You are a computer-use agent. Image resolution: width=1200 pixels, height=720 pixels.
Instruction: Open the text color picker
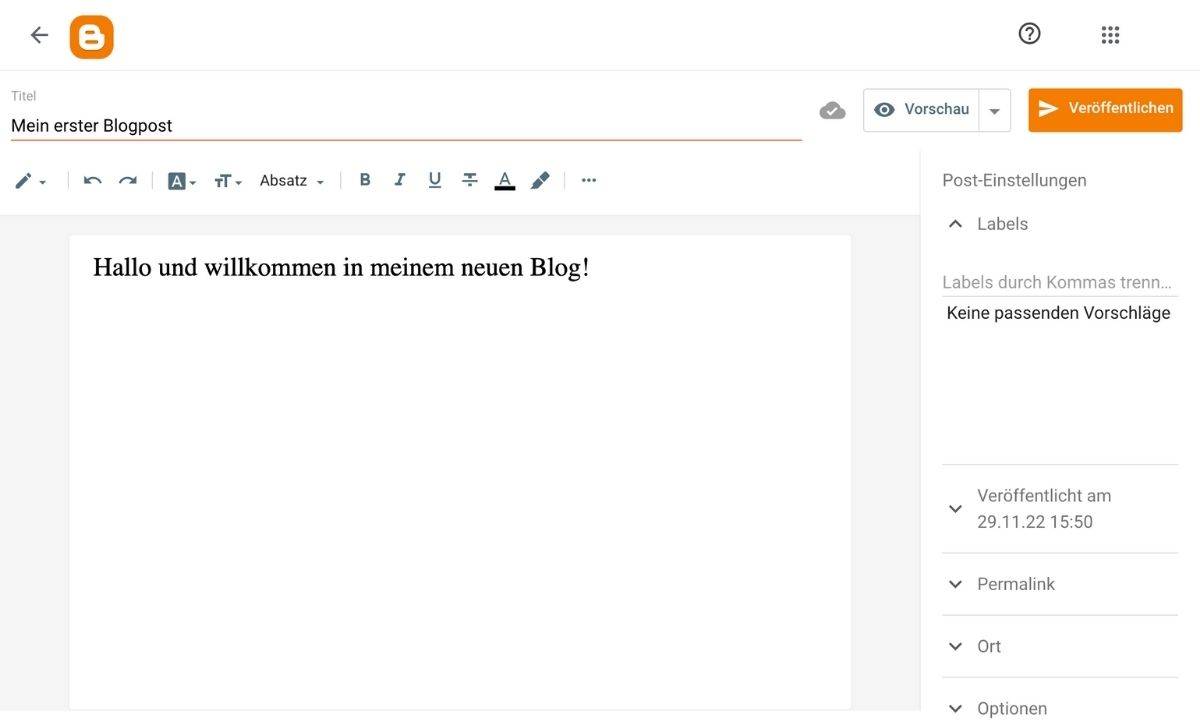coord(505,181)
